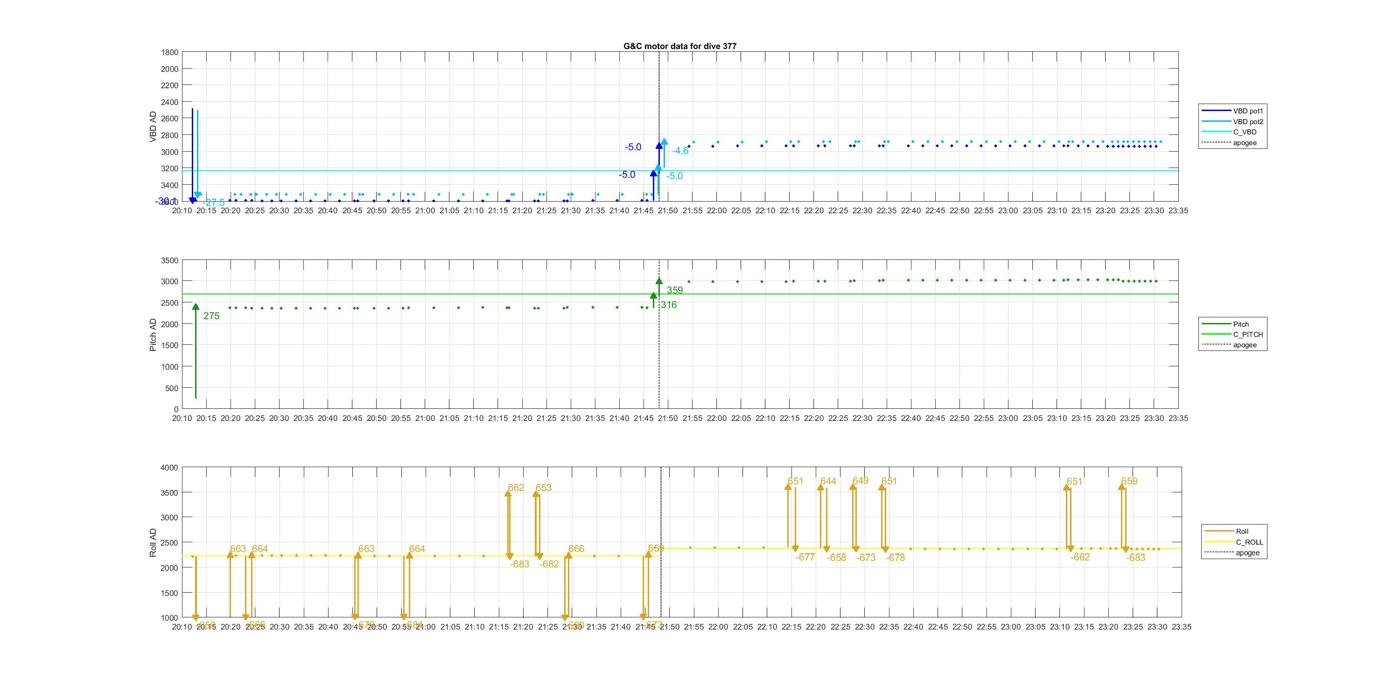Click "22:00" x-tick under the pitch plot
The image size is (1400, 693).
tap(717, 419)
